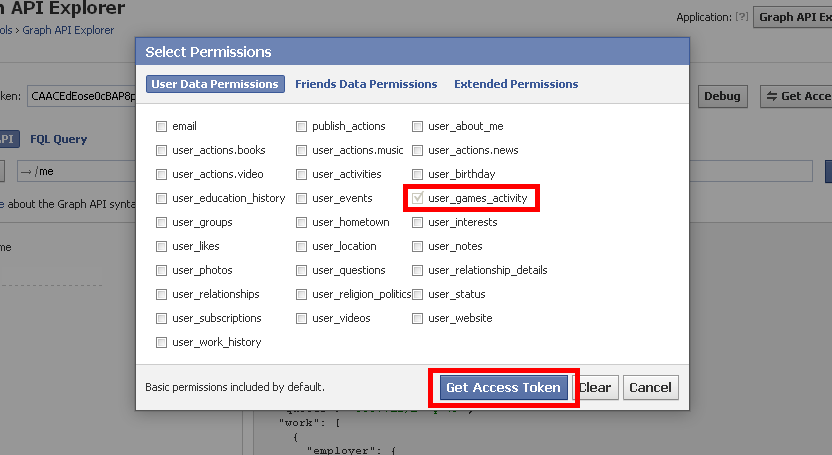Tick the user_website checkbox
Viewport: 832px width, 455px height.
point(418,319)
